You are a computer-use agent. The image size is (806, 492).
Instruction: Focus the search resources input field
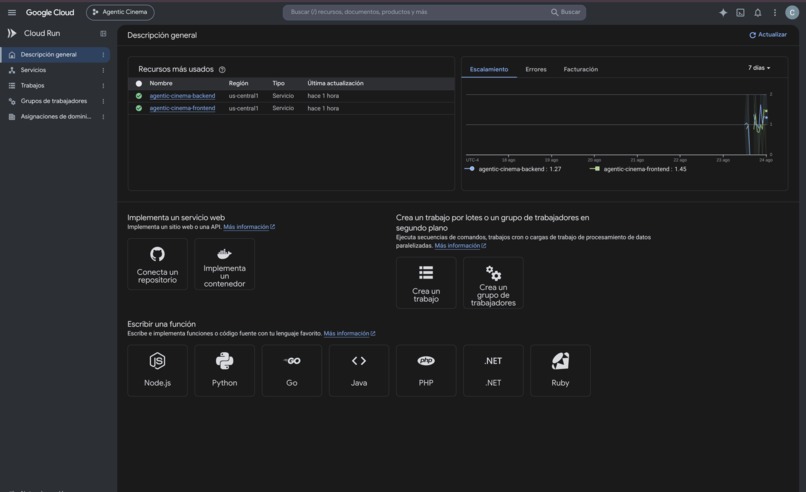pyautogui.click(x=416, y=12)
